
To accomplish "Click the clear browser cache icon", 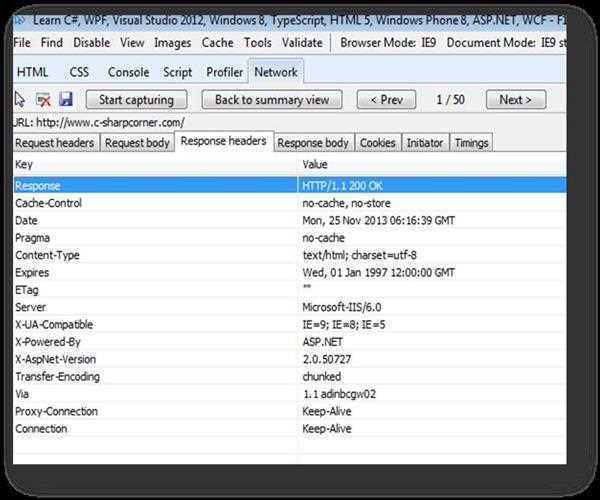I will coord(43,100).
